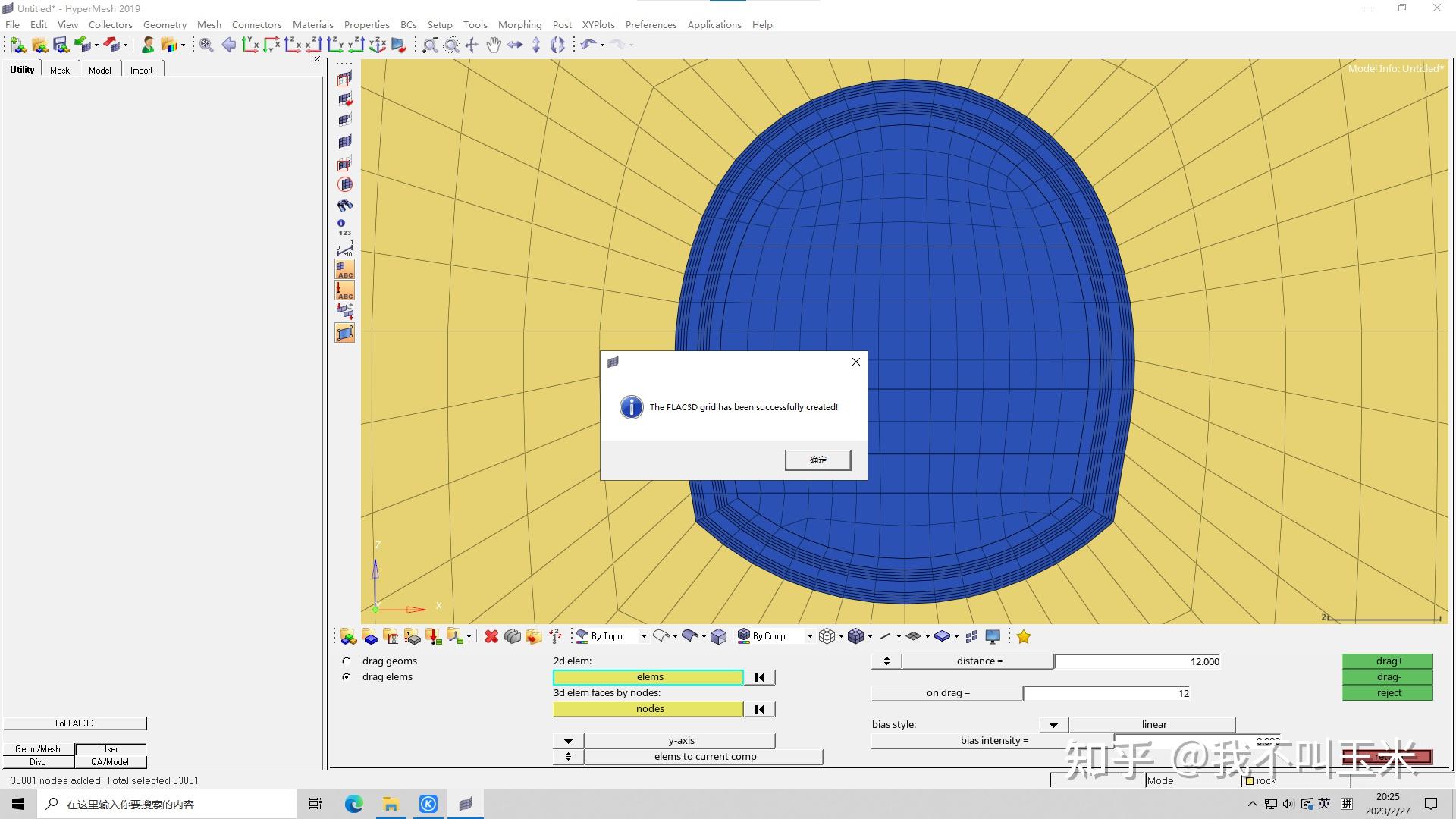Click the save model toolbar icon

(x=61, y=45)
